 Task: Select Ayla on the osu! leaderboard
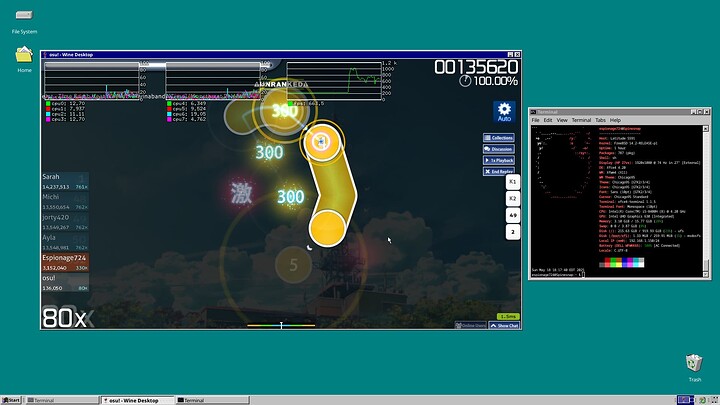click(65, 242)
